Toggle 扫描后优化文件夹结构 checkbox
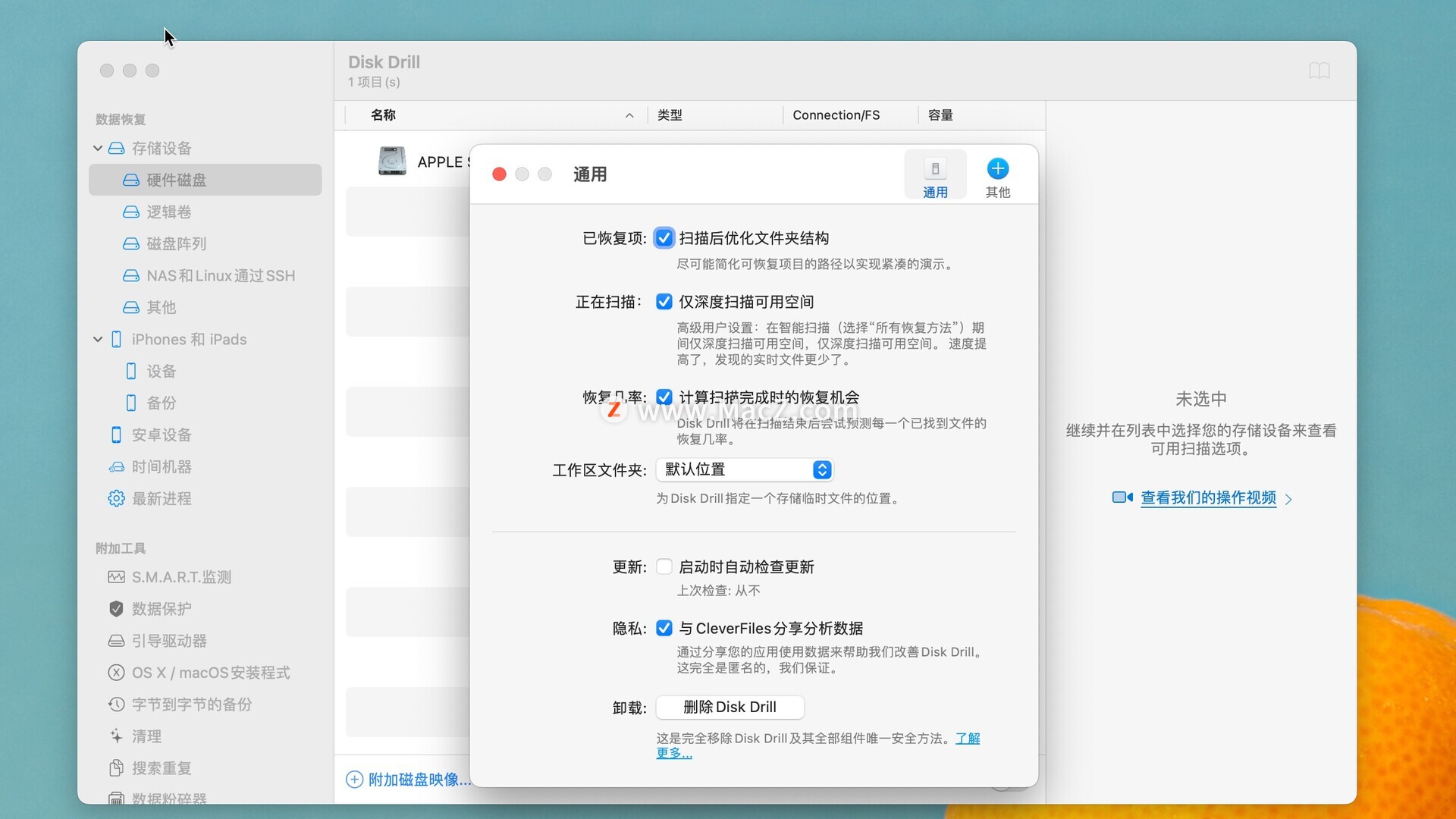This screenshot has height=819, width=1456. 664,238
